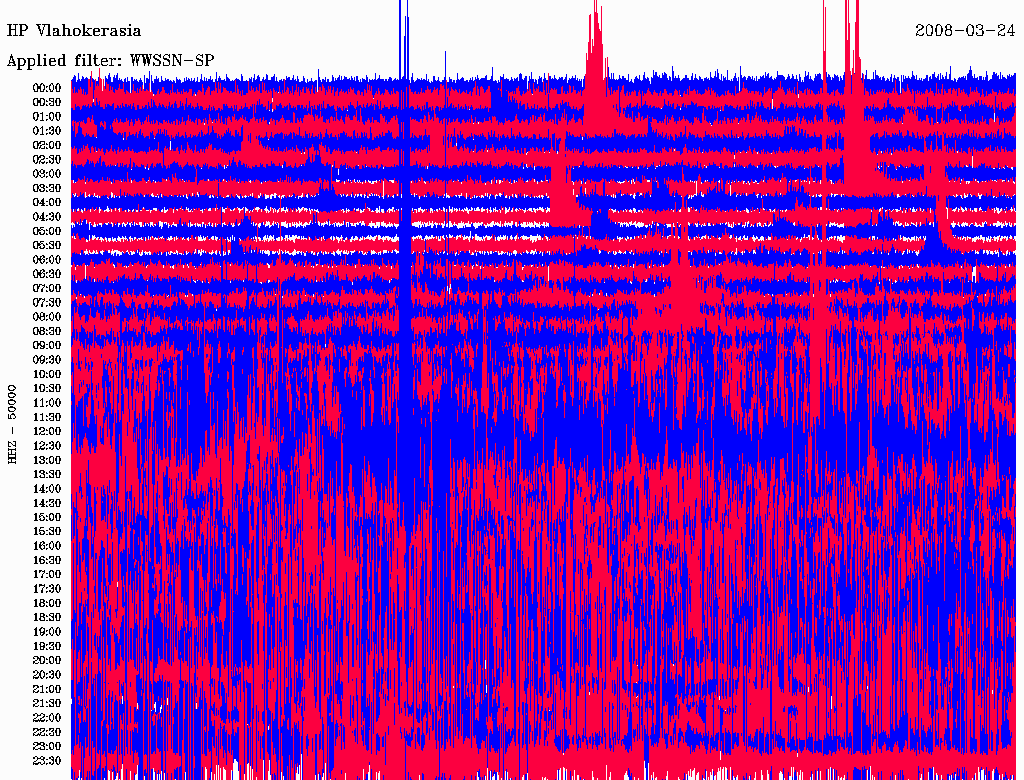Viewport: 1024px width, 780px height.
Task: Click the HHZ - 50000 axis label
Action: pos(13,423)
